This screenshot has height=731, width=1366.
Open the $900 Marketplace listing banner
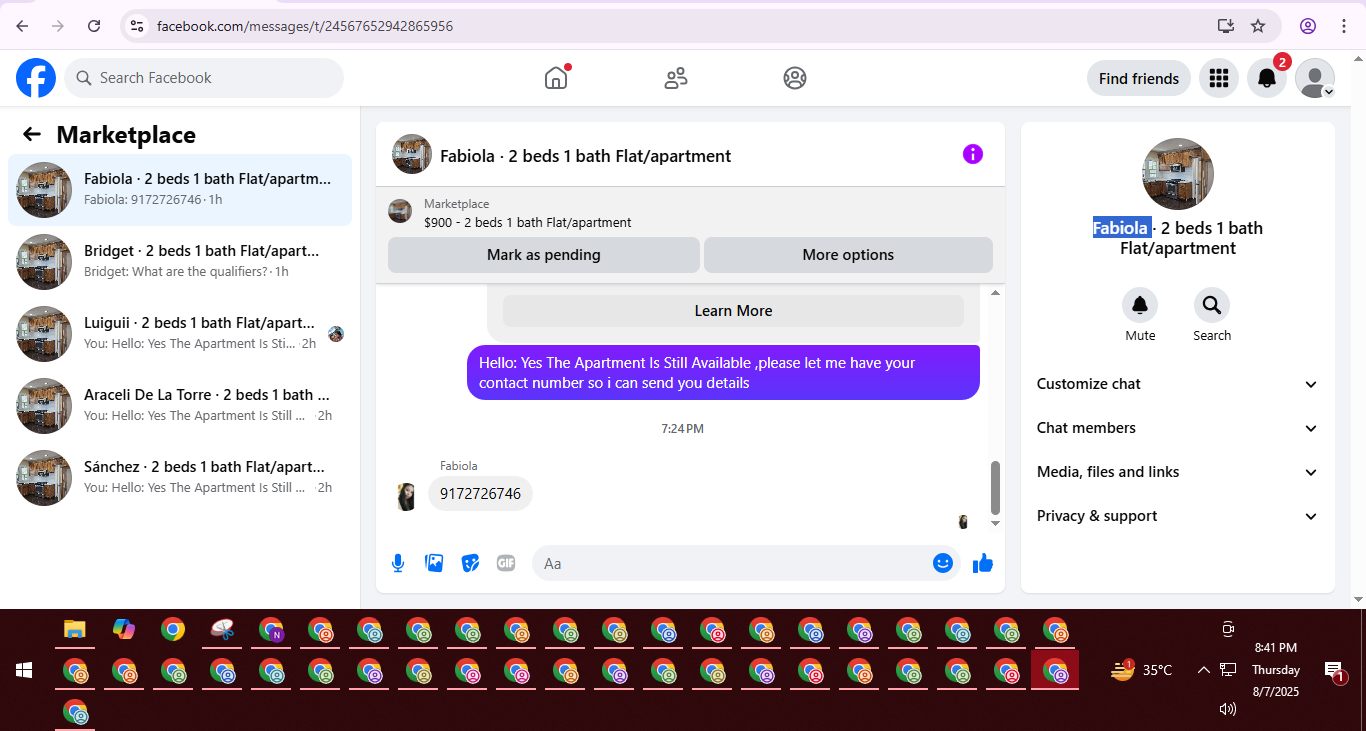pos(690,212)
